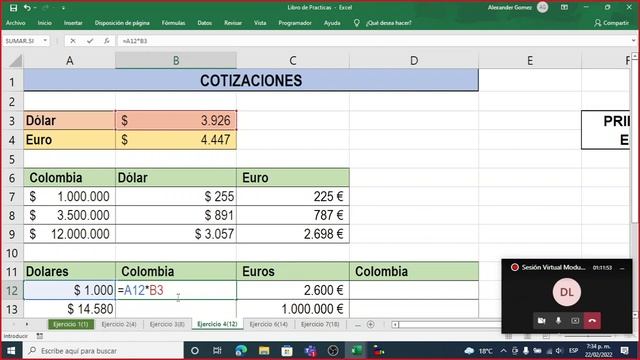Open the Revisar ribbon tab

tap(233, 23)
